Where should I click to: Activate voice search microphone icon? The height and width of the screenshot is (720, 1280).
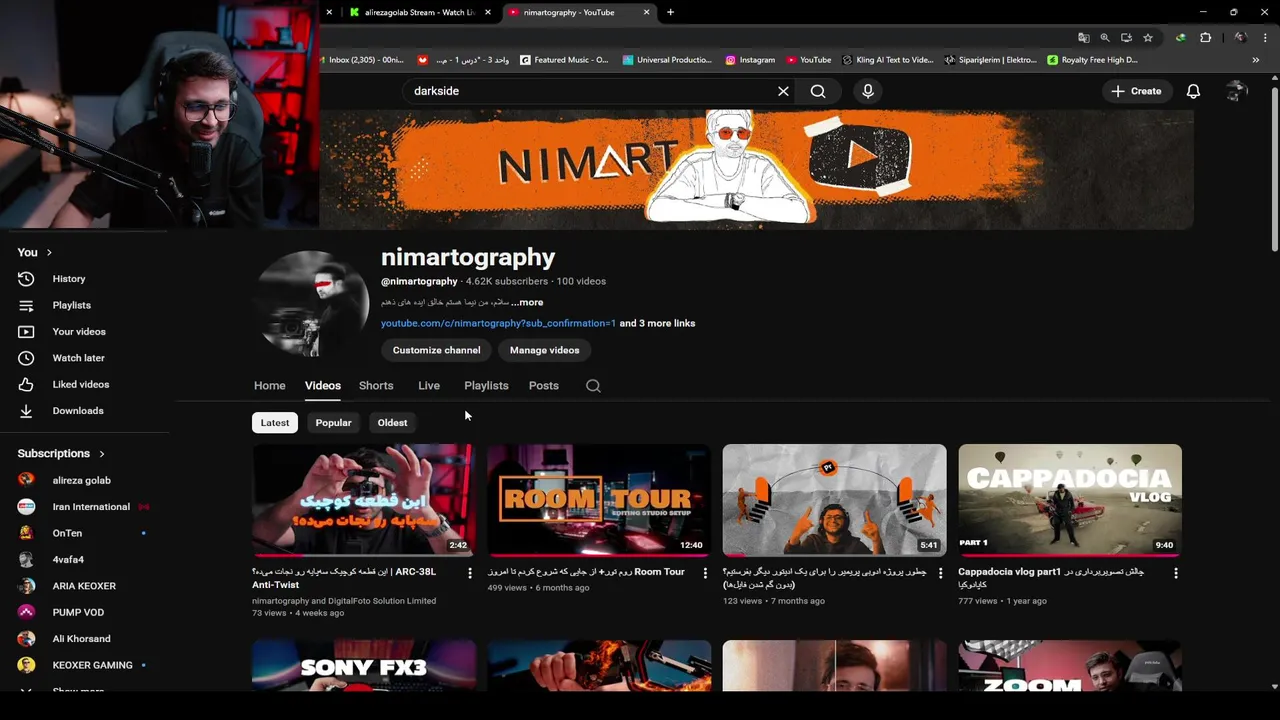[x=868, y=91]
